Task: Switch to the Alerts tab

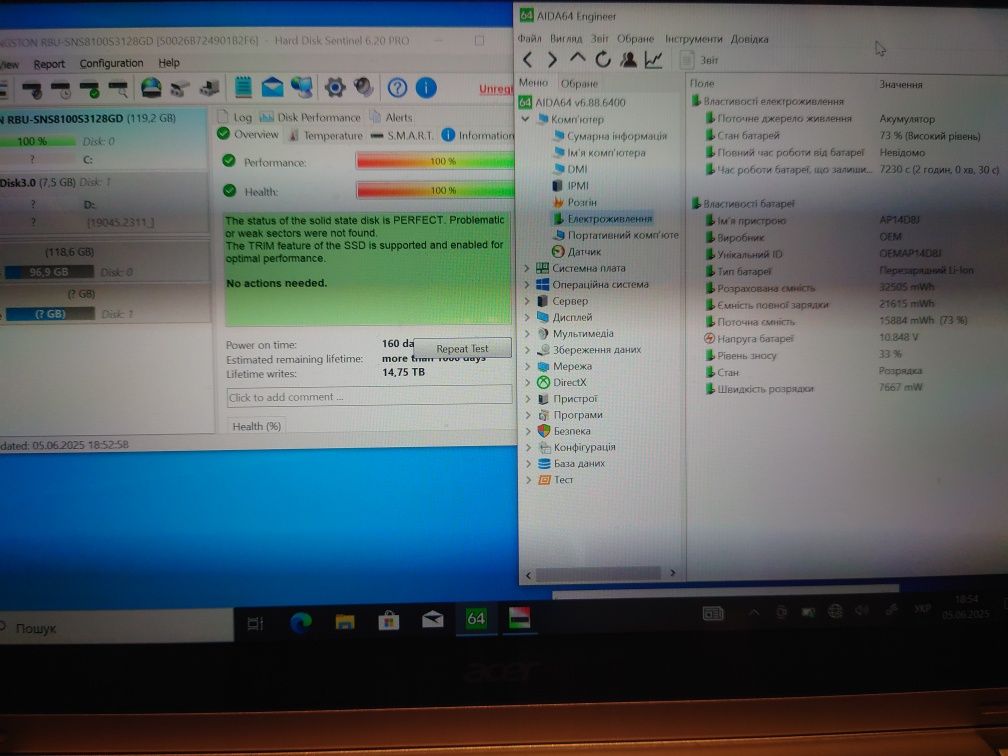Action: pos(392,118)
